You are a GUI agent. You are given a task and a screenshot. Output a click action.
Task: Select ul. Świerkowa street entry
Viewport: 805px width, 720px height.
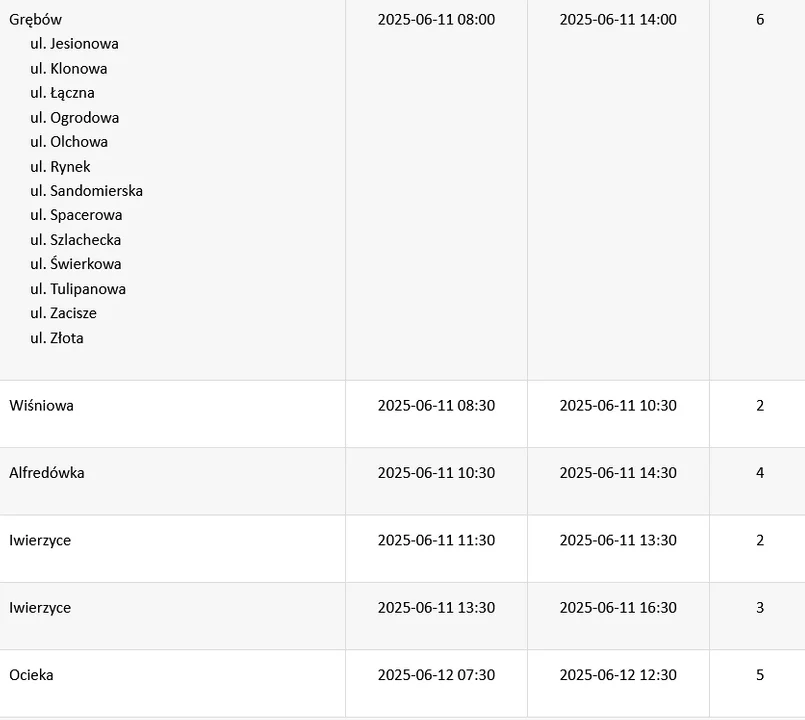coord(75,263)
